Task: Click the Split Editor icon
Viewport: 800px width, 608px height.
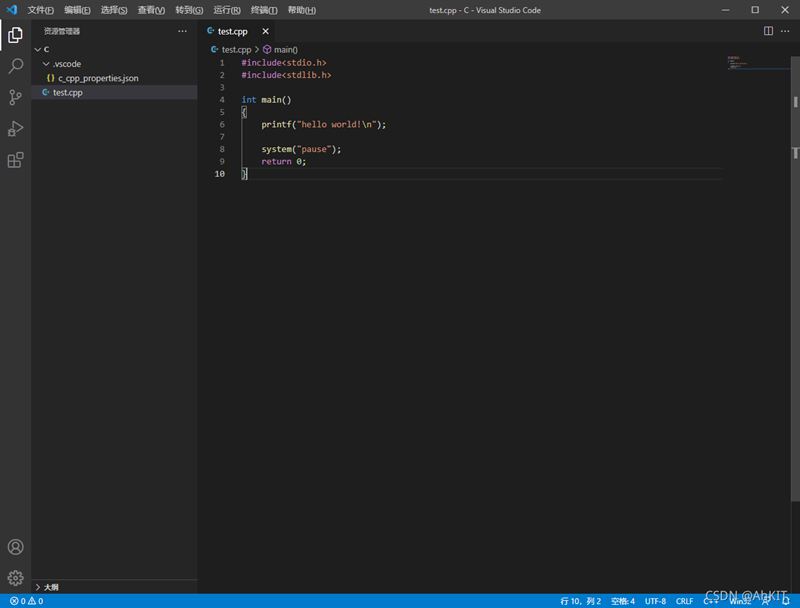Action: click(x=768, y=31)
